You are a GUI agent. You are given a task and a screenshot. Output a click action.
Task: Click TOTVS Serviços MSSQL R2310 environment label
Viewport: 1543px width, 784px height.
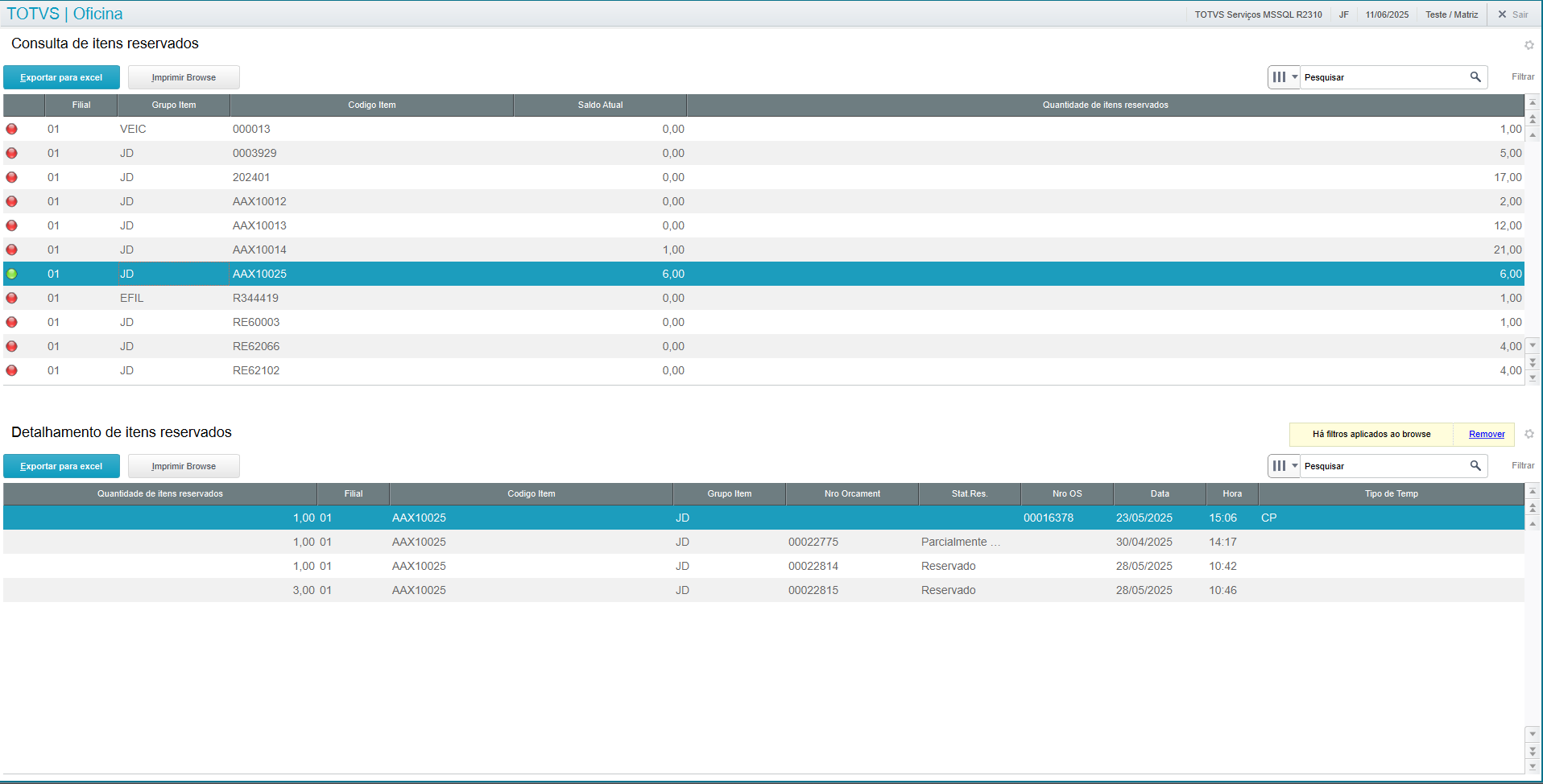[x=1258, y=14]
